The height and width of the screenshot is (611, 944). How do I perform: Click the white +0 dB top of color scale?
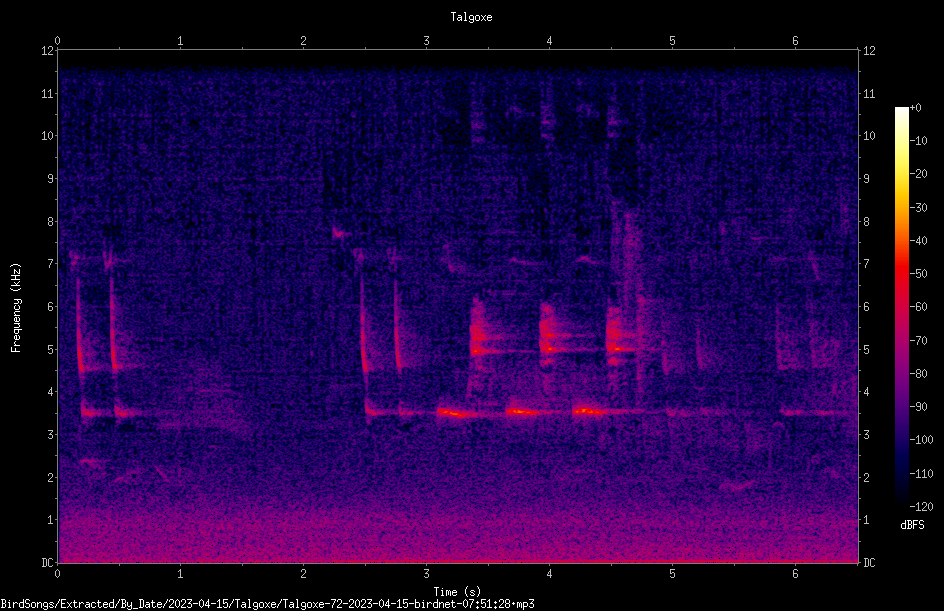[x=901, y=109]
